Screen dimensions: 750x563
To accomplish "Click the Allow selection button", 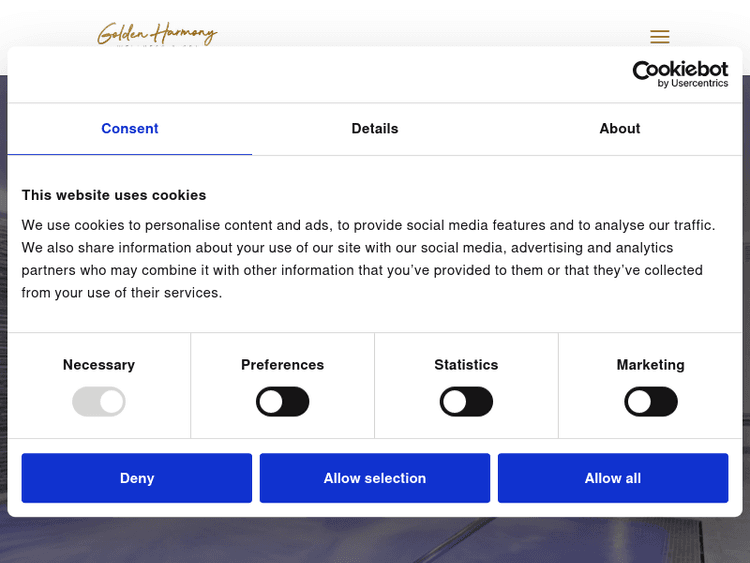I will [375, 478].
